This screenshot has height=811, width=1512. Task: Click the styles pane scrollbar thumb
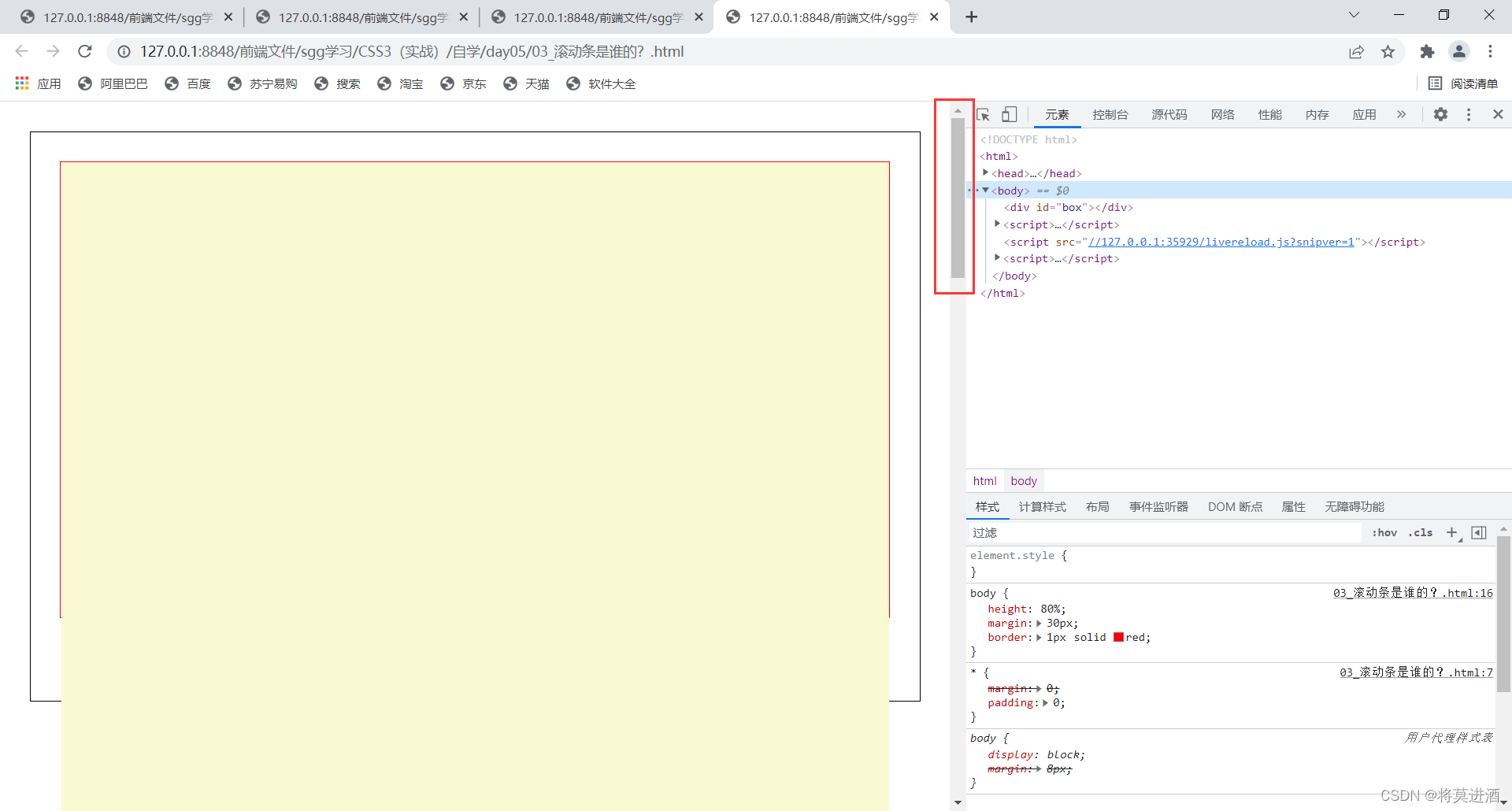[x=1503, y=614]
